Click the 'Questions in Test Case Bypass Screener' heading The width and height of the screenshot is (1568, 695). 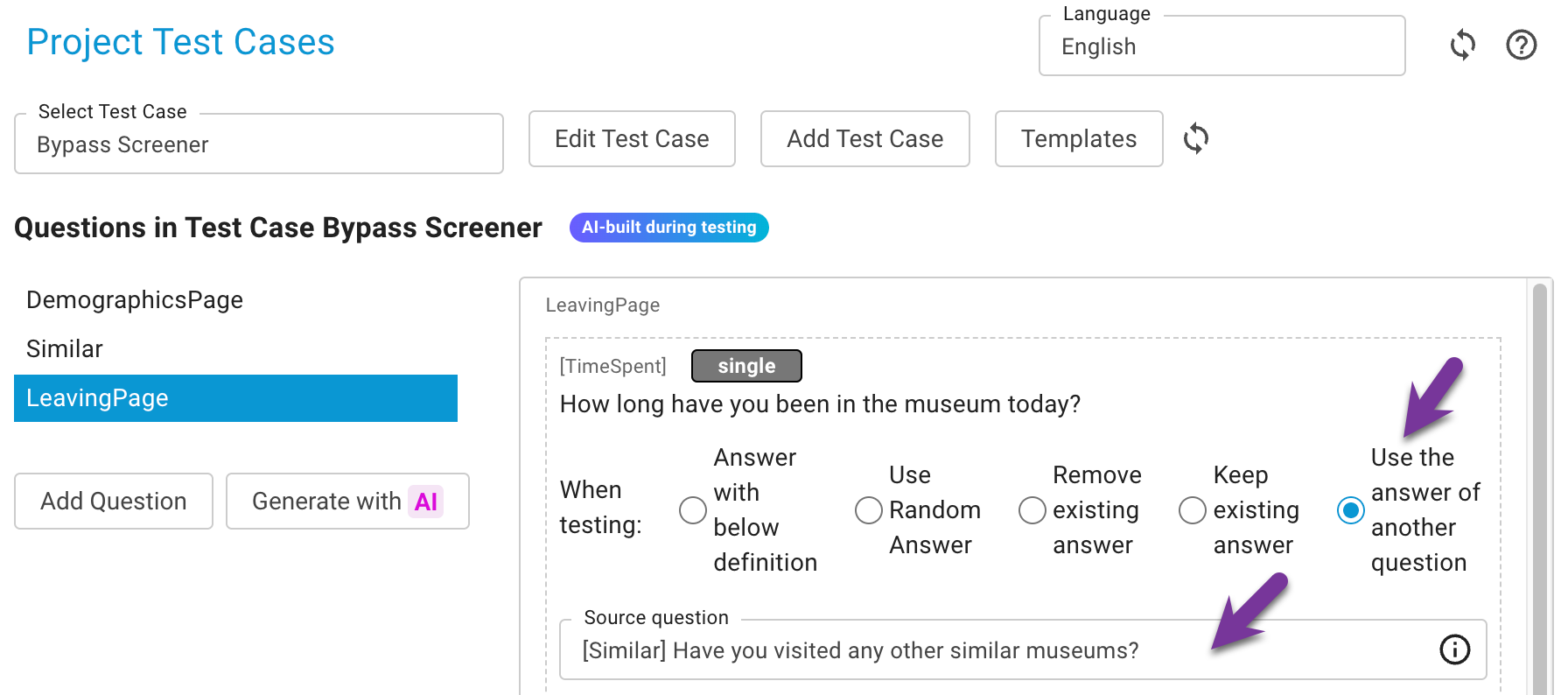tap(278, 228)
